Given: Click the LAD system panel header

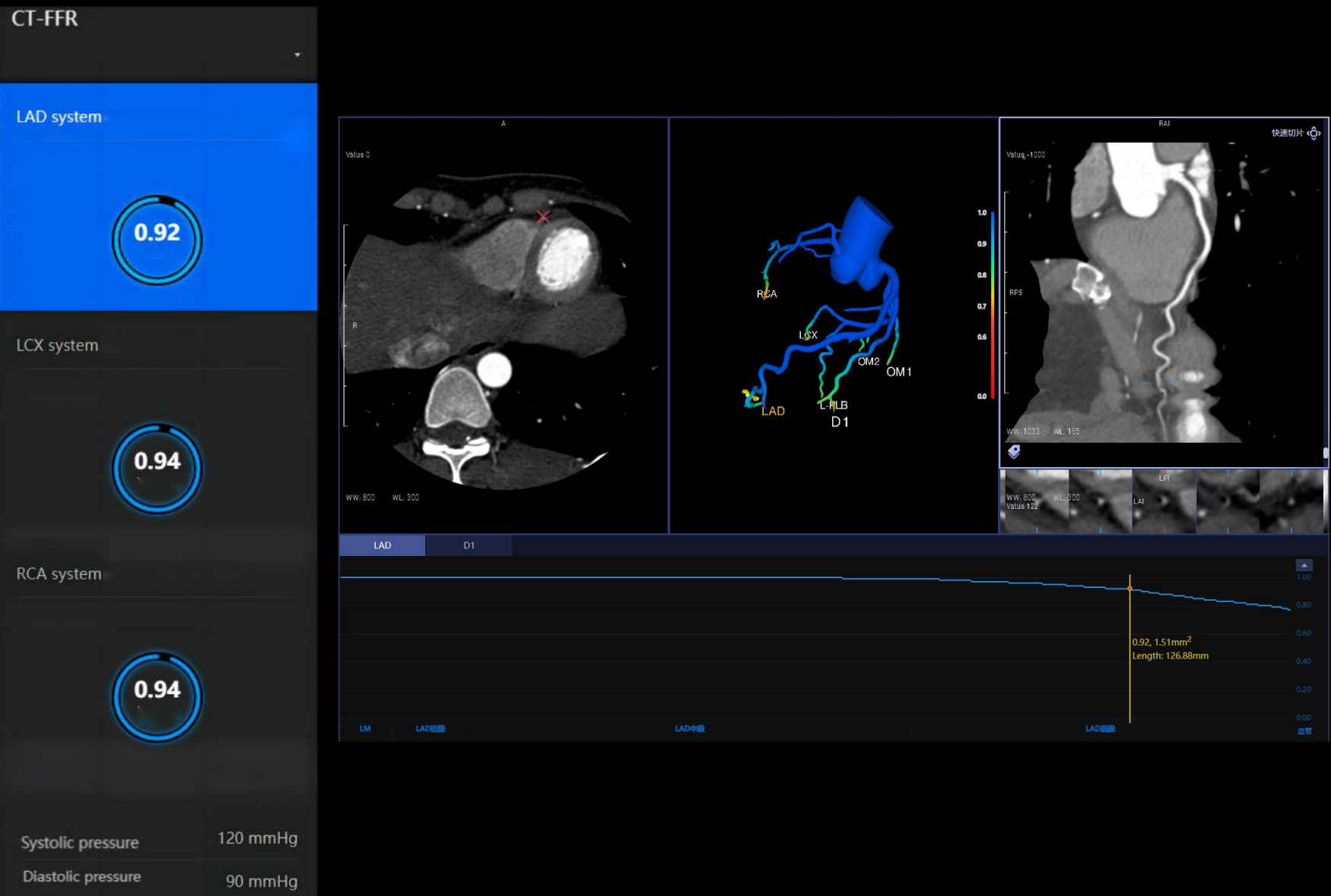Looking at the screenshot, I should 59,117.
